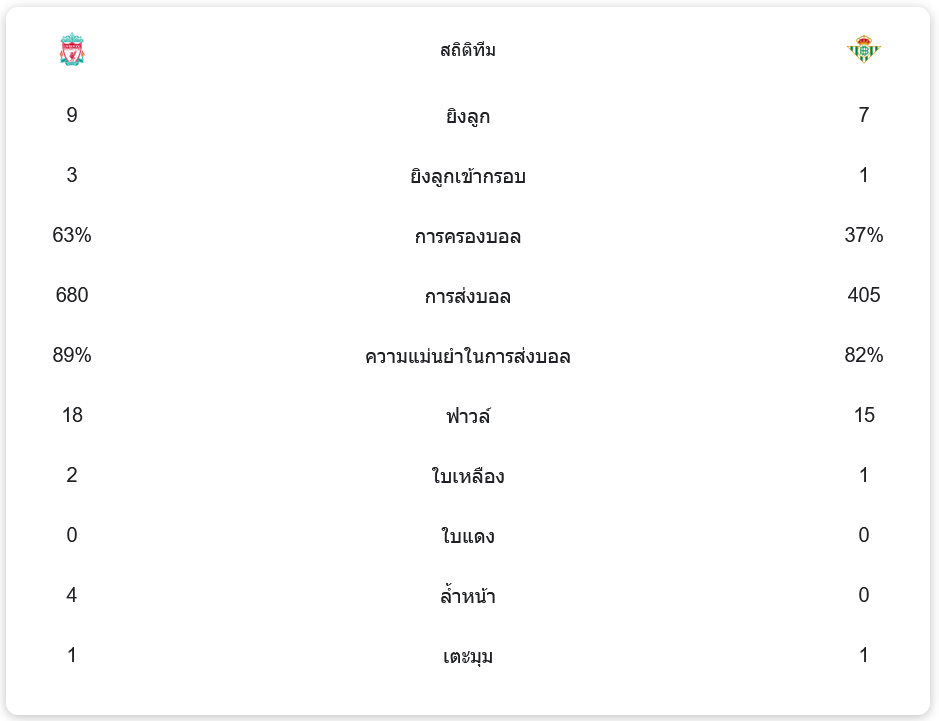Select the ความแม่นยำในการส่งบอล label
This screenshot has height=721, width=939.
(x=468, y=357)
